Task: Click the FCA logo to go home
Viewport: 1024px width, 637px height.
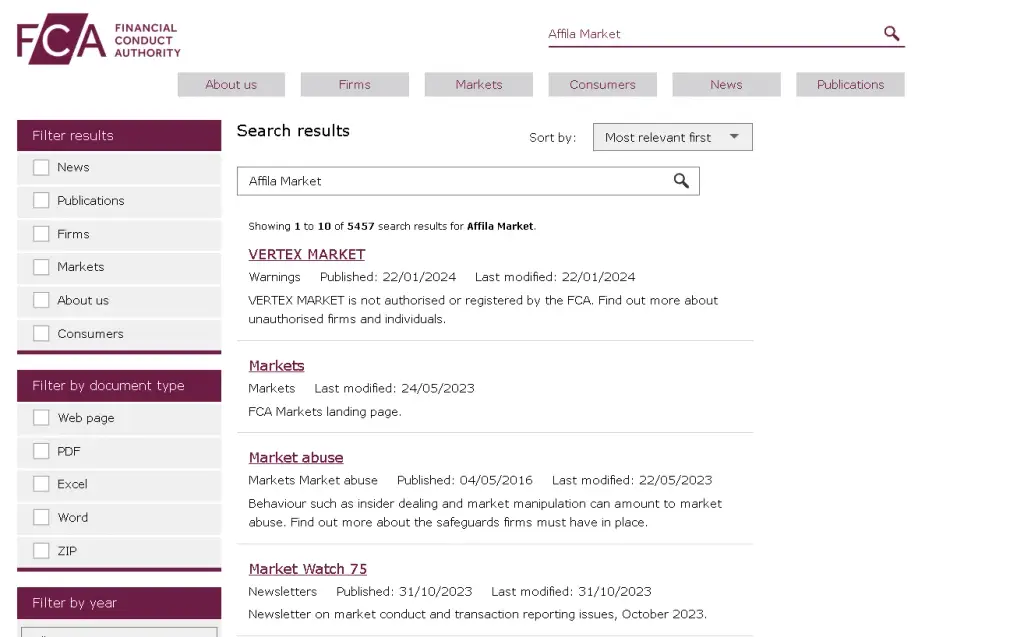Action: [99, 39]
